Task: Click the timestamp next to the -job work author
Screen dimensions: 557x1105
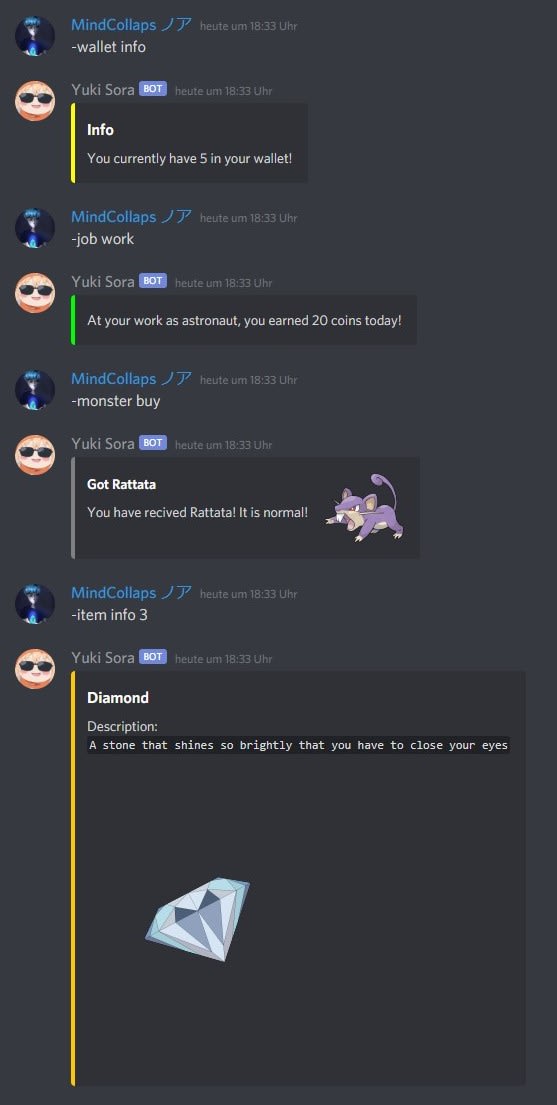Action: [x=248, y=218]
